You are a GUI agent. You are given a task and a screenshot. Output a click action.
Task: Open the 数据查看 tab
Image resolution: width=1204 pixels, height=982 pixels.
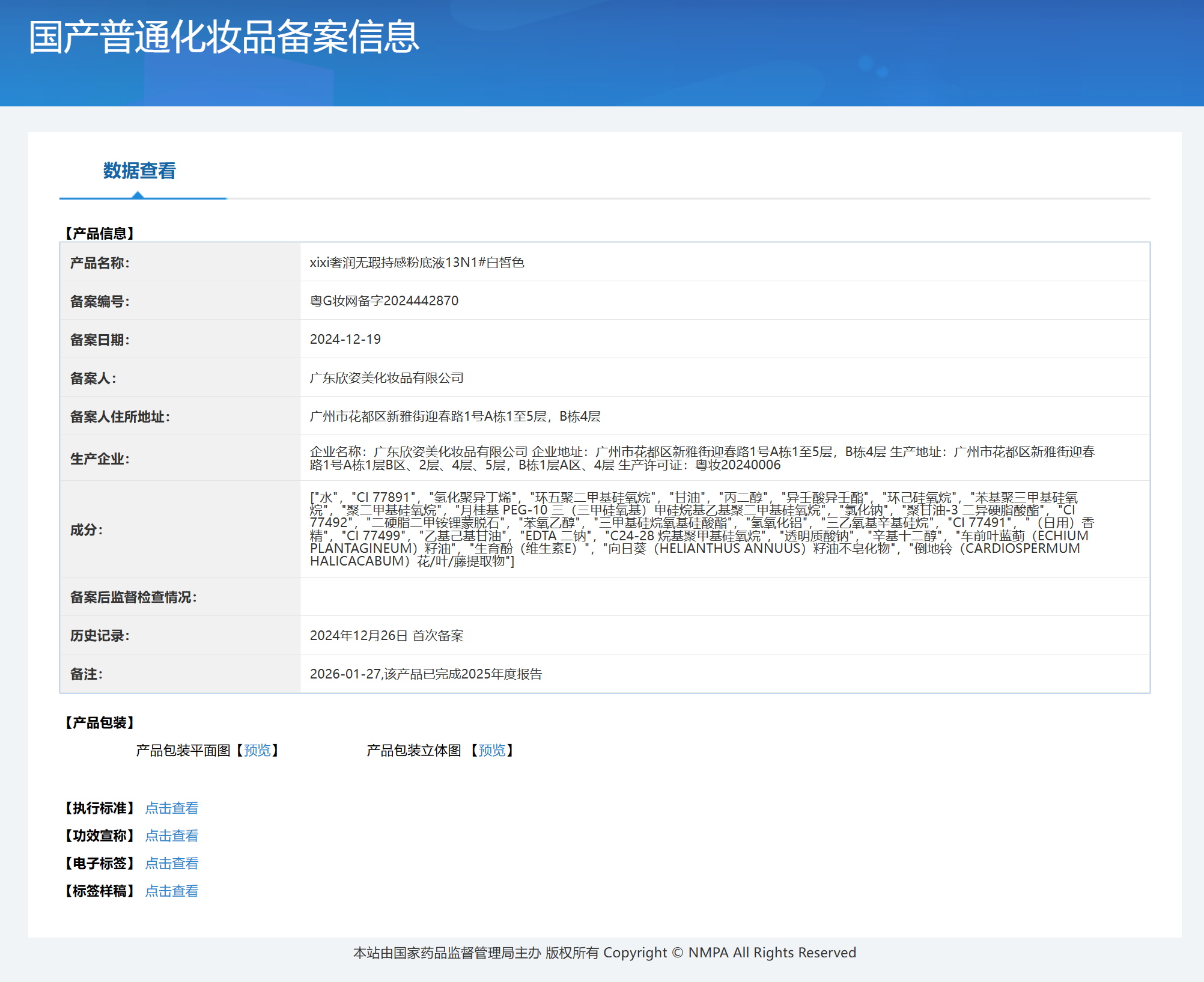(139, 171)
